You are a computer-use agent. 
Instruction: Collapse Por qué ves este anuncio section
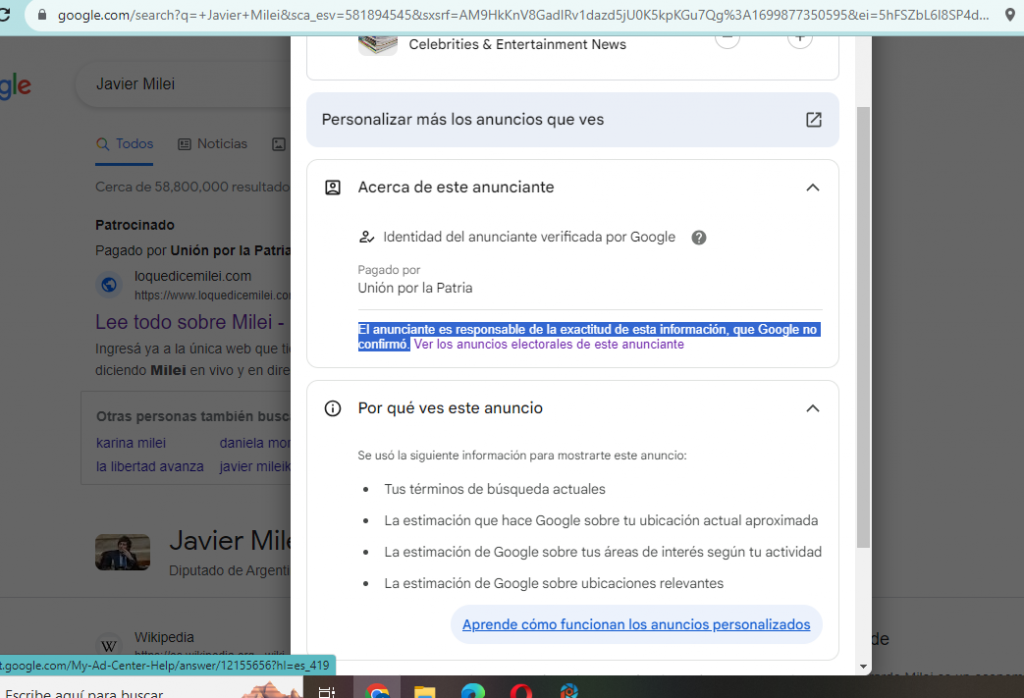(x=812, y=409)
